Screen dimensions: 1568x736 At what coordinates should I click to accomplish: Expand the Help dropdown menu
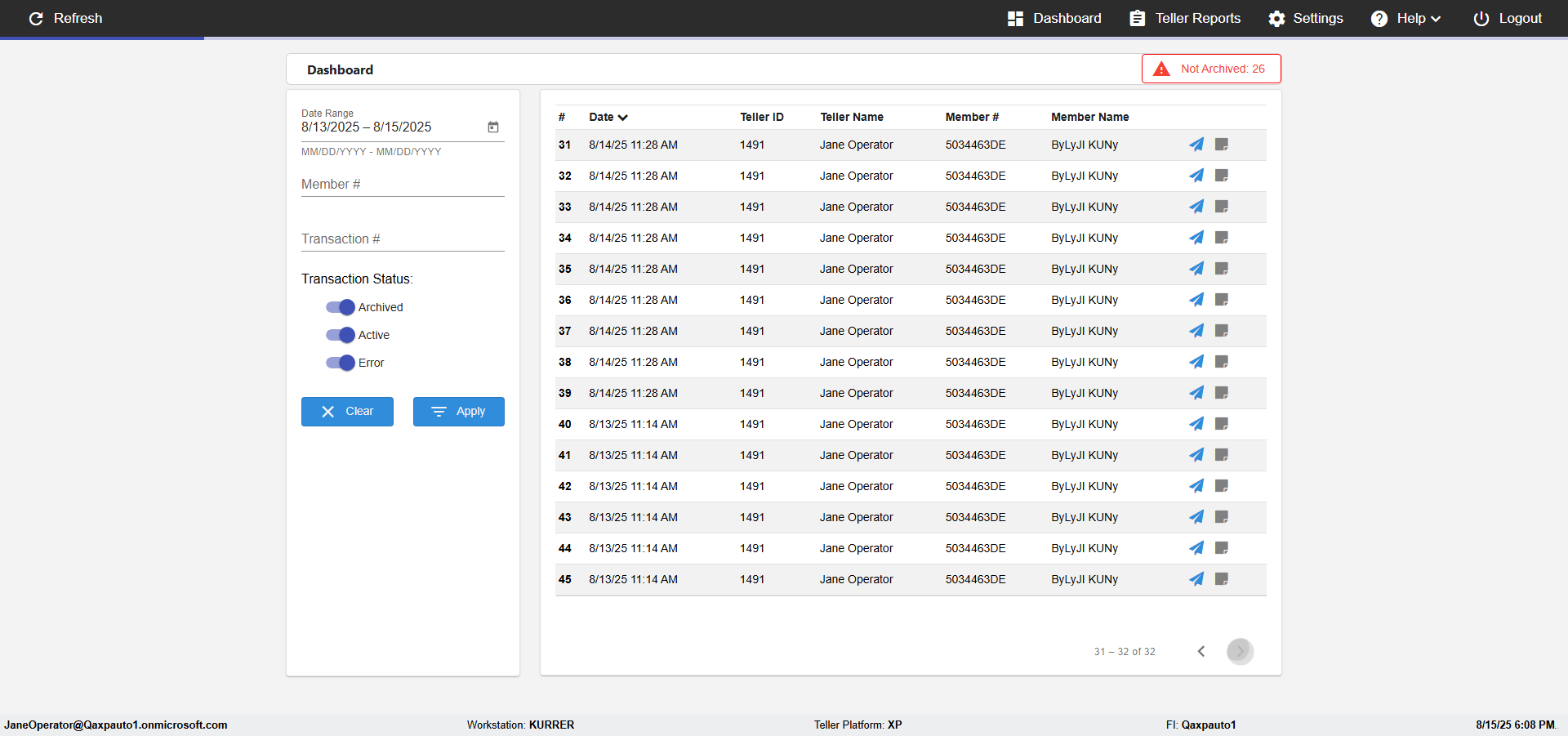(x=1405, y=18)
